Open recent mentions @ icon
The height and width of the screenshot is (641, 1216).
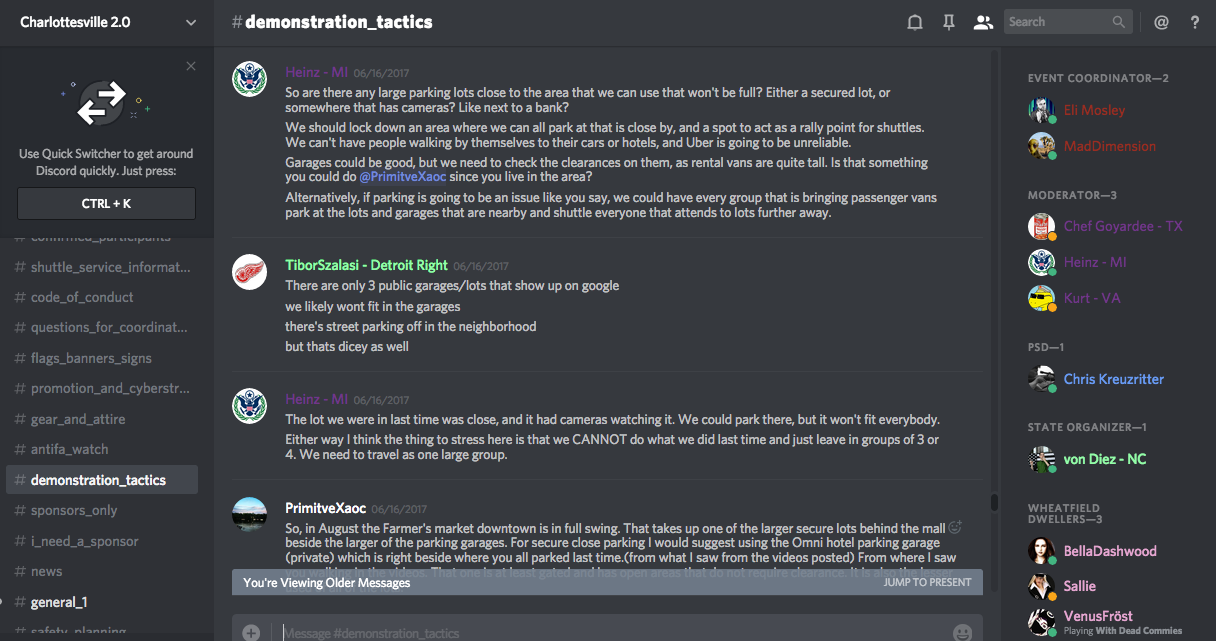[1161, 22]
